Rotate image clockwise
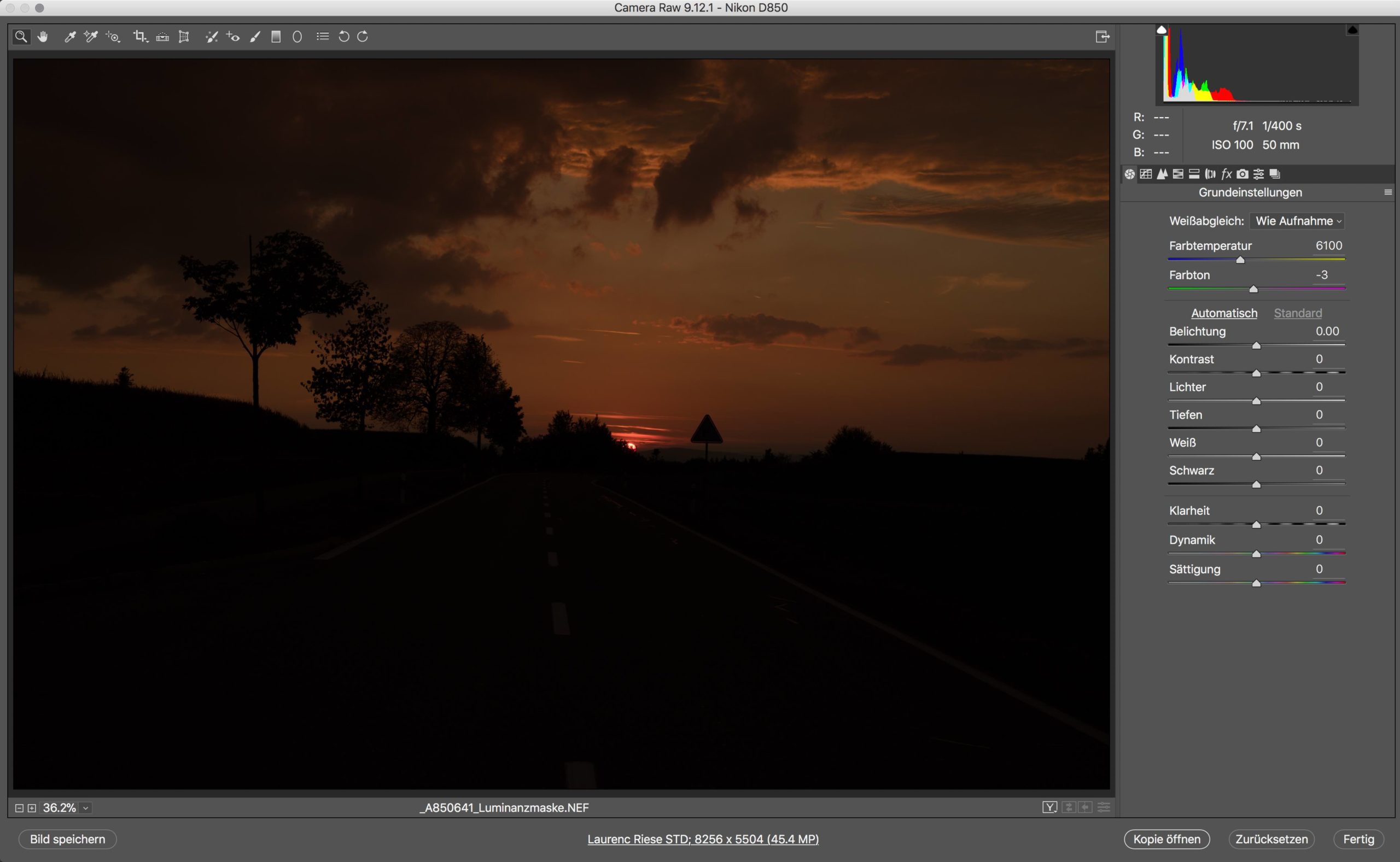Image resolution: width=1400 pixels, height=862 pixels. pos(363,37)
